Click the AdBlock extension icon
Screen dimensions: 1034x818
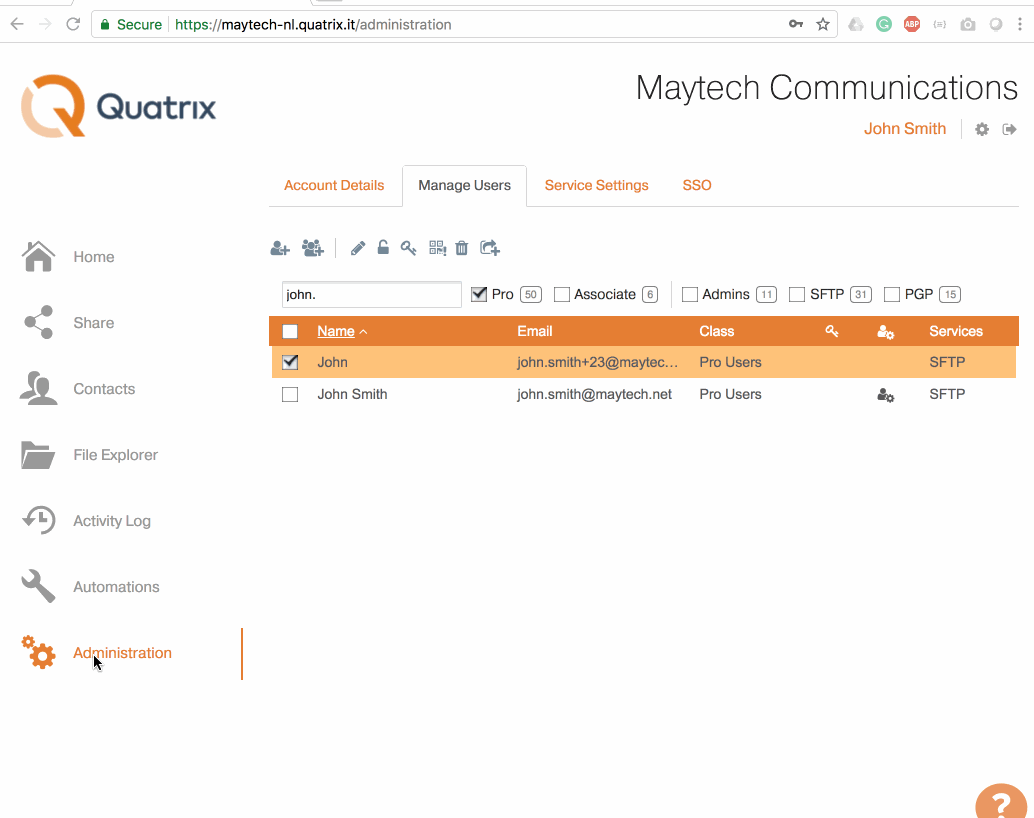[912, 24]
